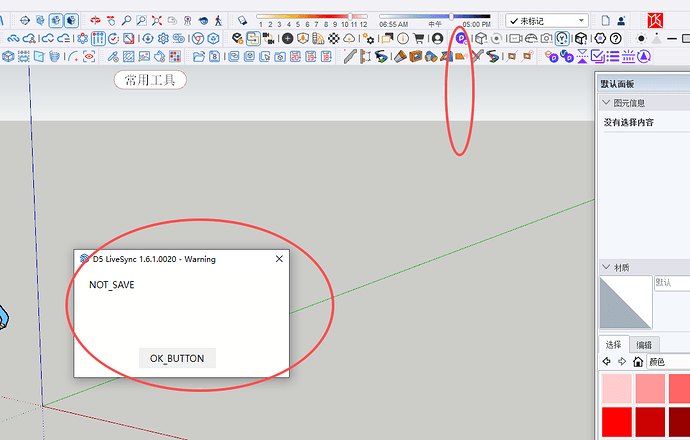Select the Walk tool figure icon
Image resolution: width=690 pixels, height=440 pixels.
click(218, 21)
